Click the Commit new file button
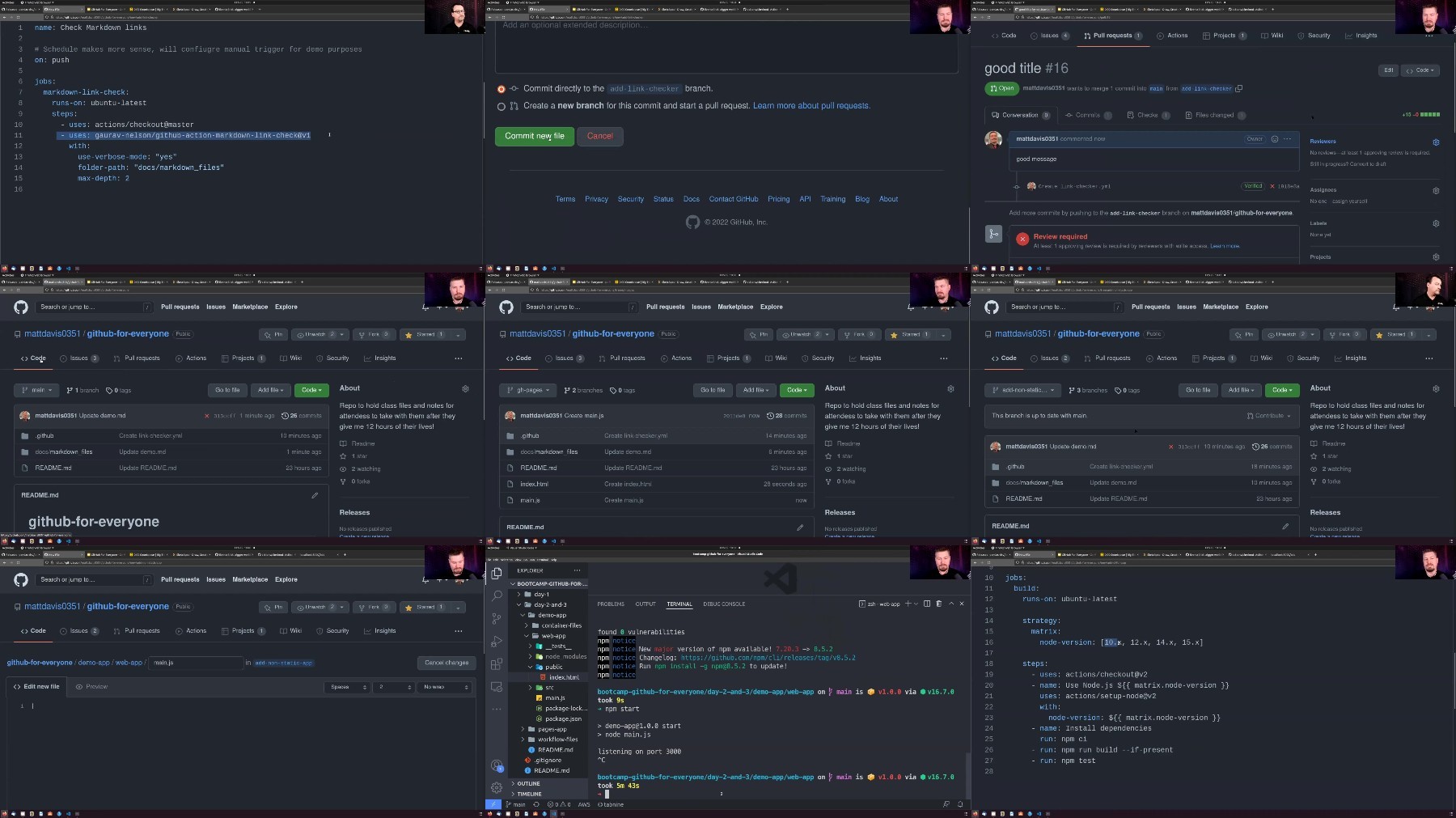Screen dimensions: 1456x818 [x=535, y=136]
